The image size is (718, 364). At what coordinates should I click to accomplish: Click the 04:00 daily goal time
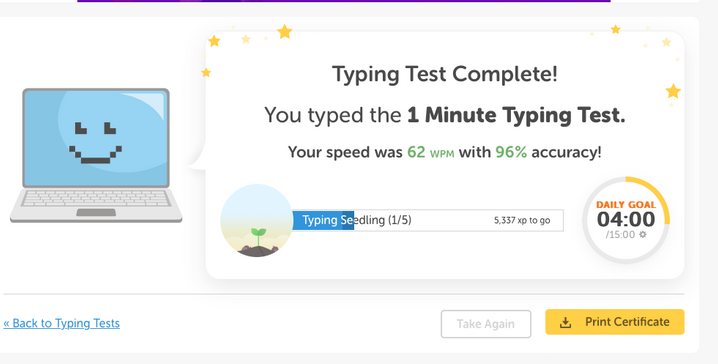click(626, 219)
